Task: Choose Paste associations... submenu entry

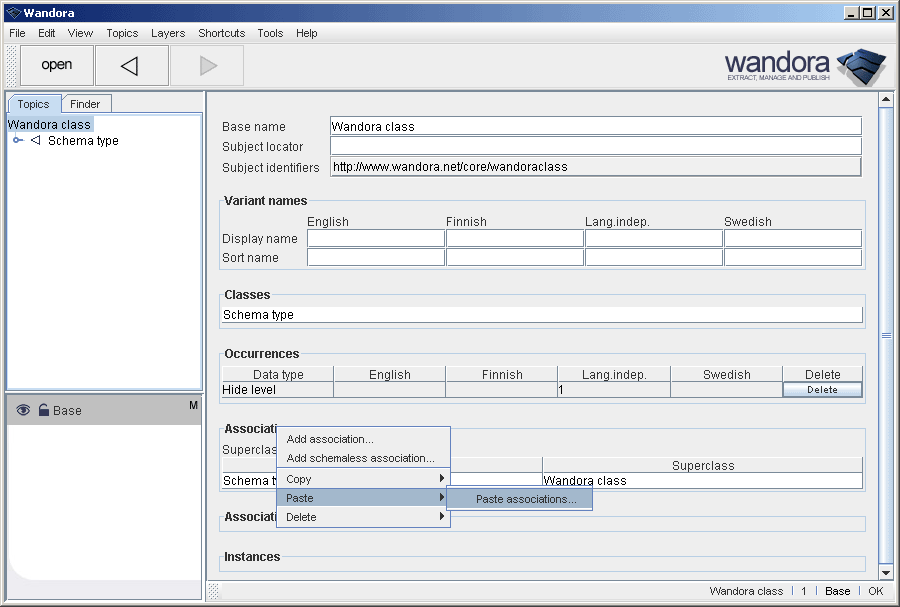Action: pyautogui.click(x=525, y=499)
